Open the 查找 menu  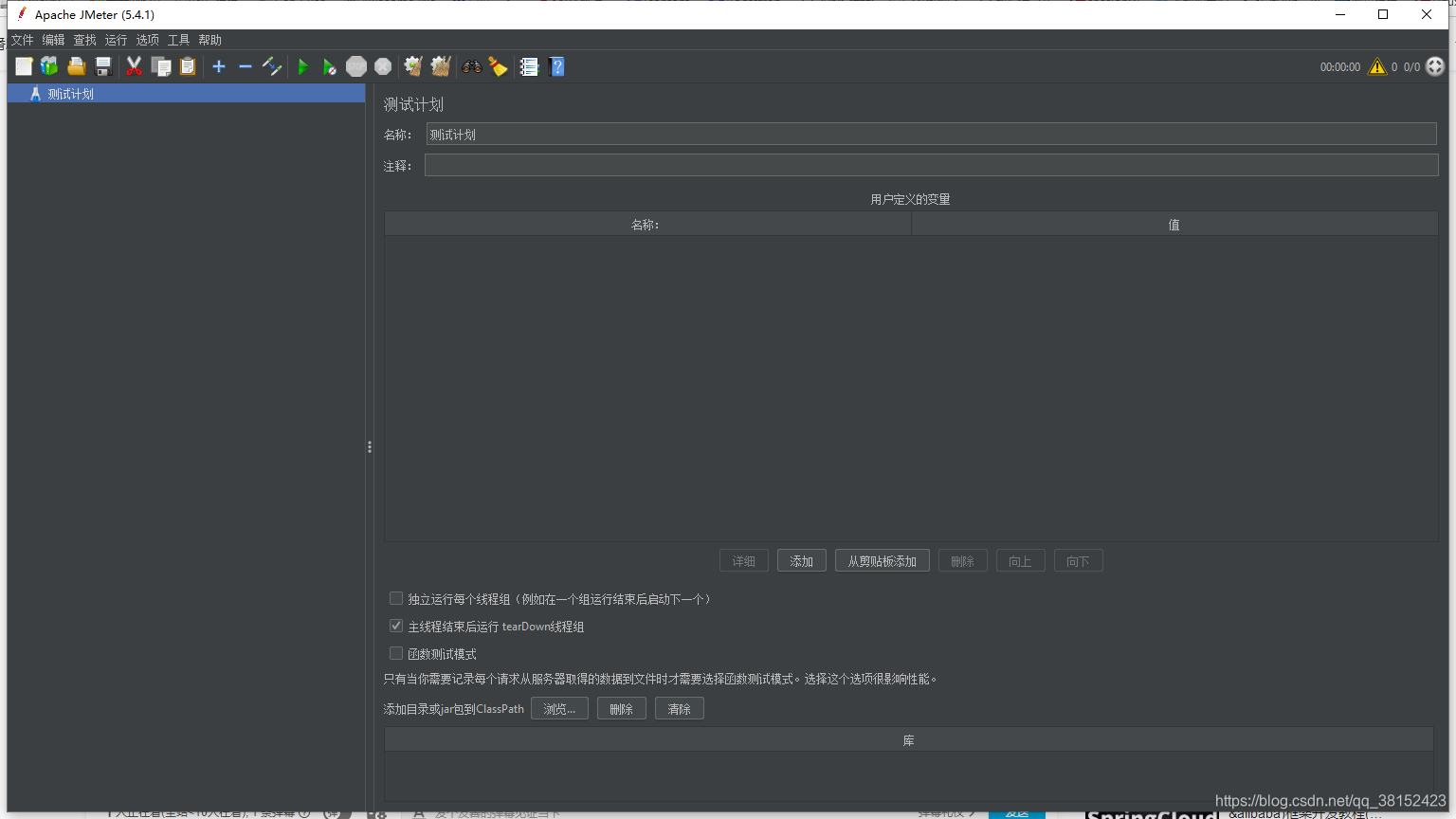pos(85,40)
